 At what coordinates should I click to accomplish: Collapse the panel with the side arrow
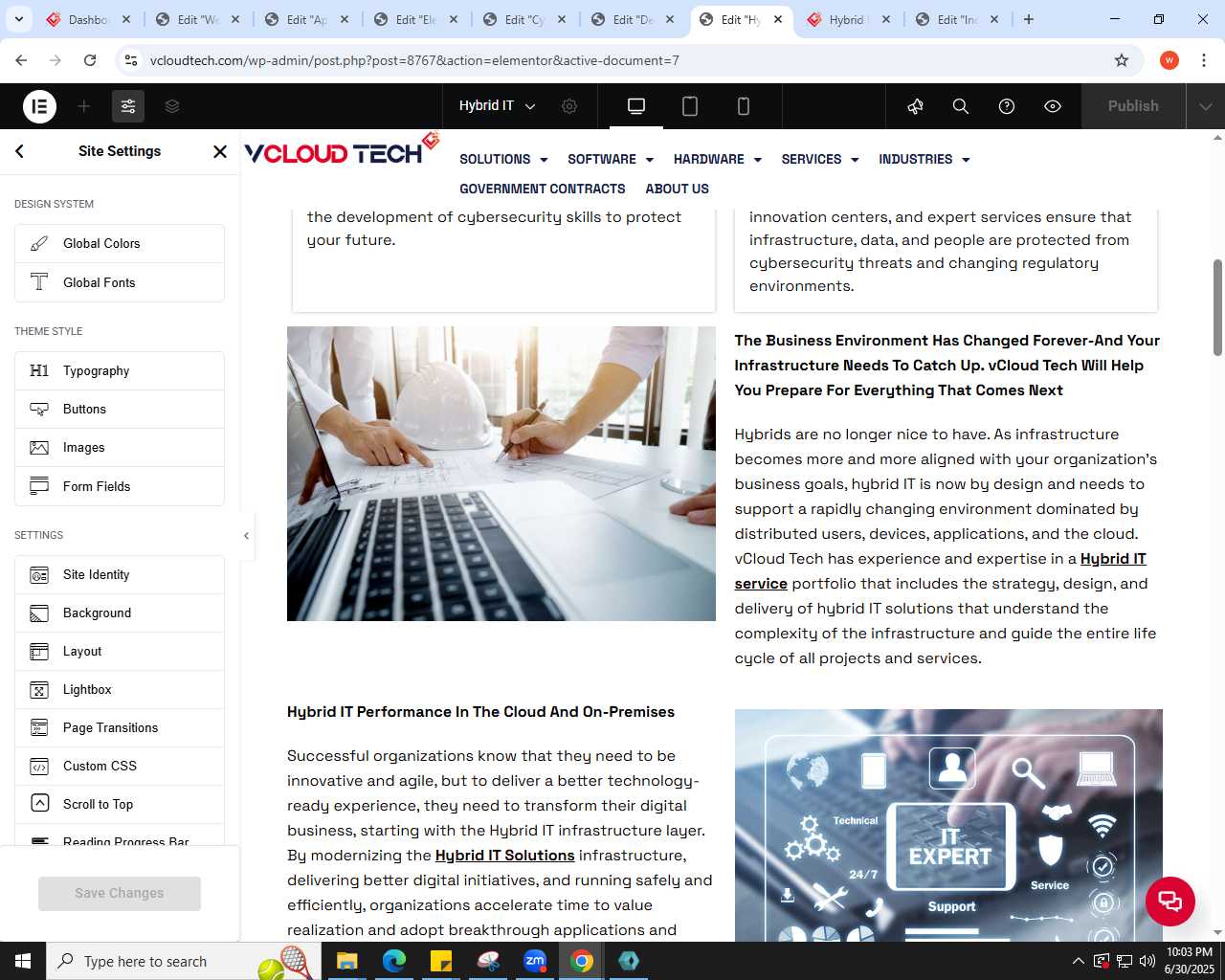246,536
